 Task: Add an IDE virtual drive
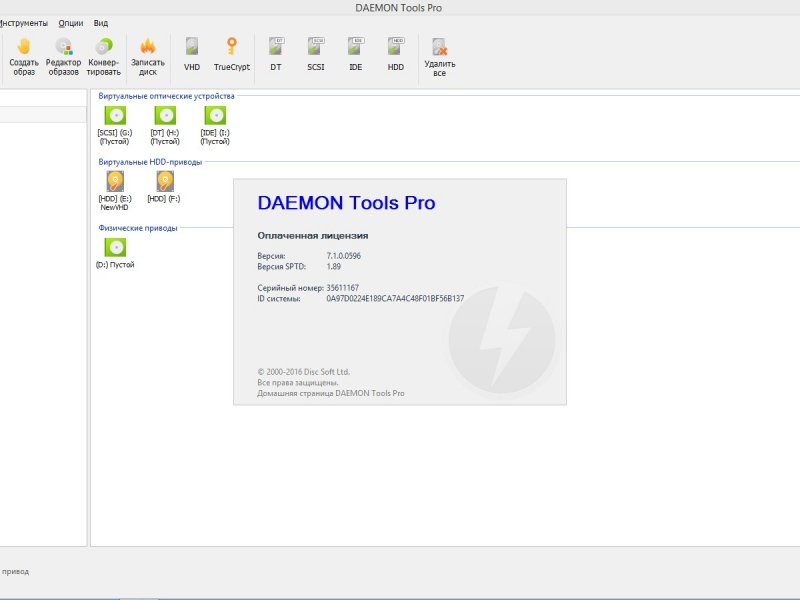pos(356,54)
